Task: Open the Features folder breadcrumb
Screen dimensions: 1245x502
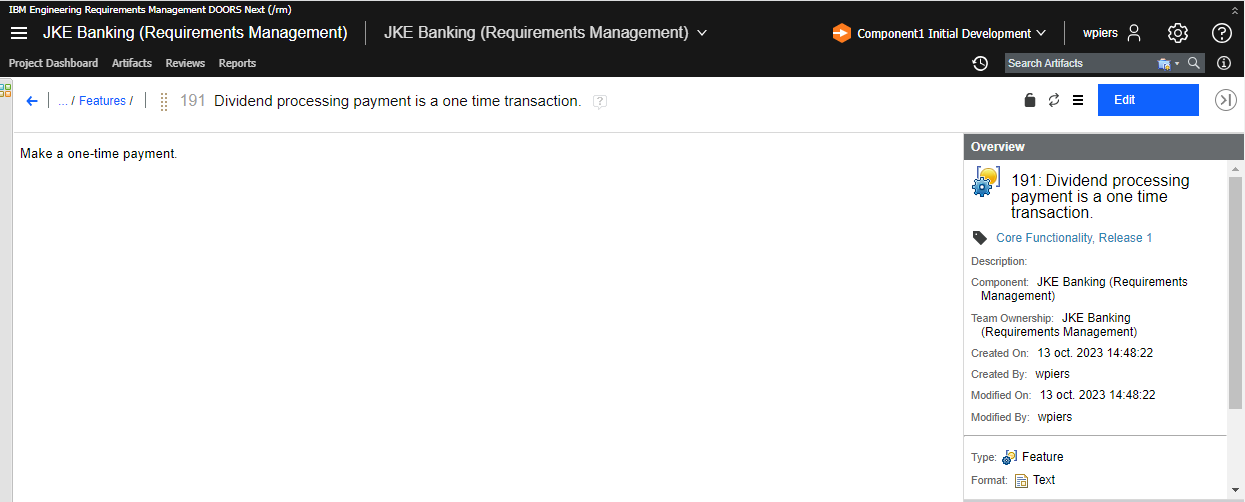Action: point(102,101)
